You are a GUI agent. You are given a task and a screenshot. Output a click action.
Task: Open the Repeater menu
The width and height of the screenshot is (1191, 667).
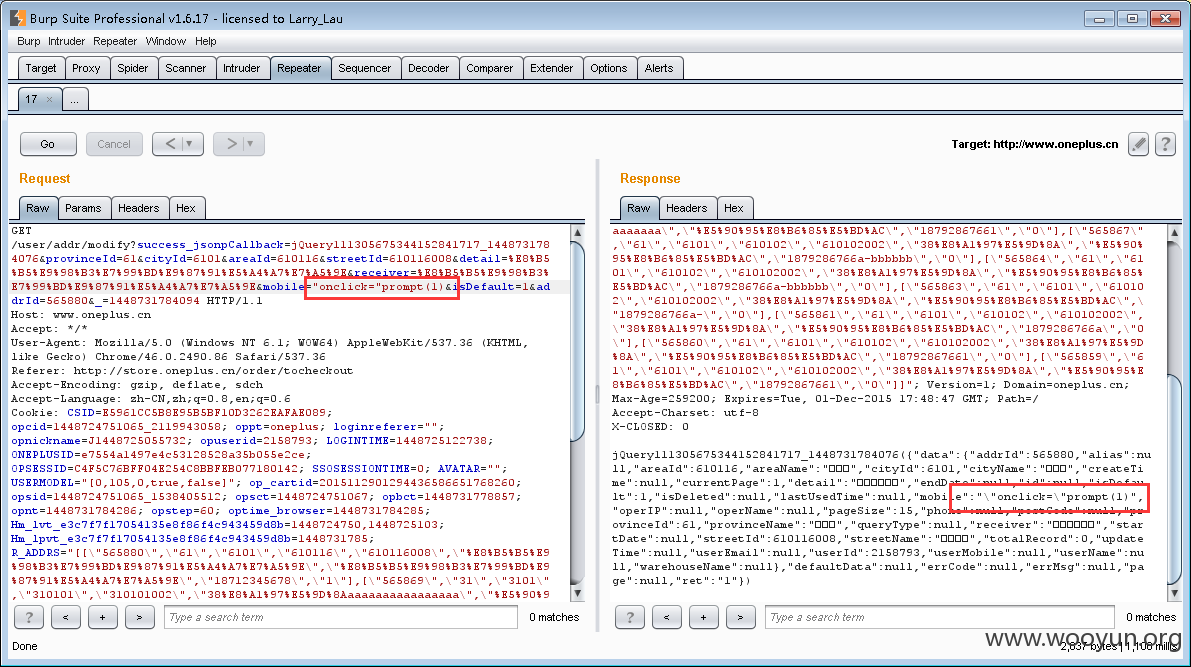click(115, 41)
